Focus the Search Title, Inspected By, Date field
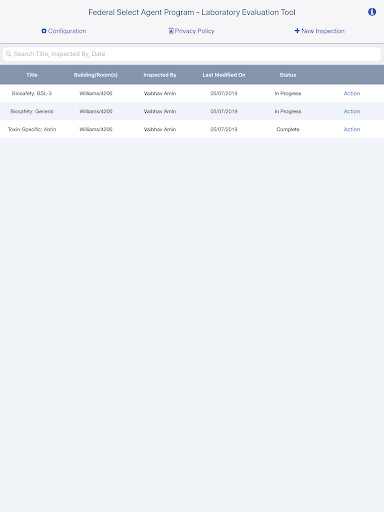This screenshot has width=384, height=512. 192,54
